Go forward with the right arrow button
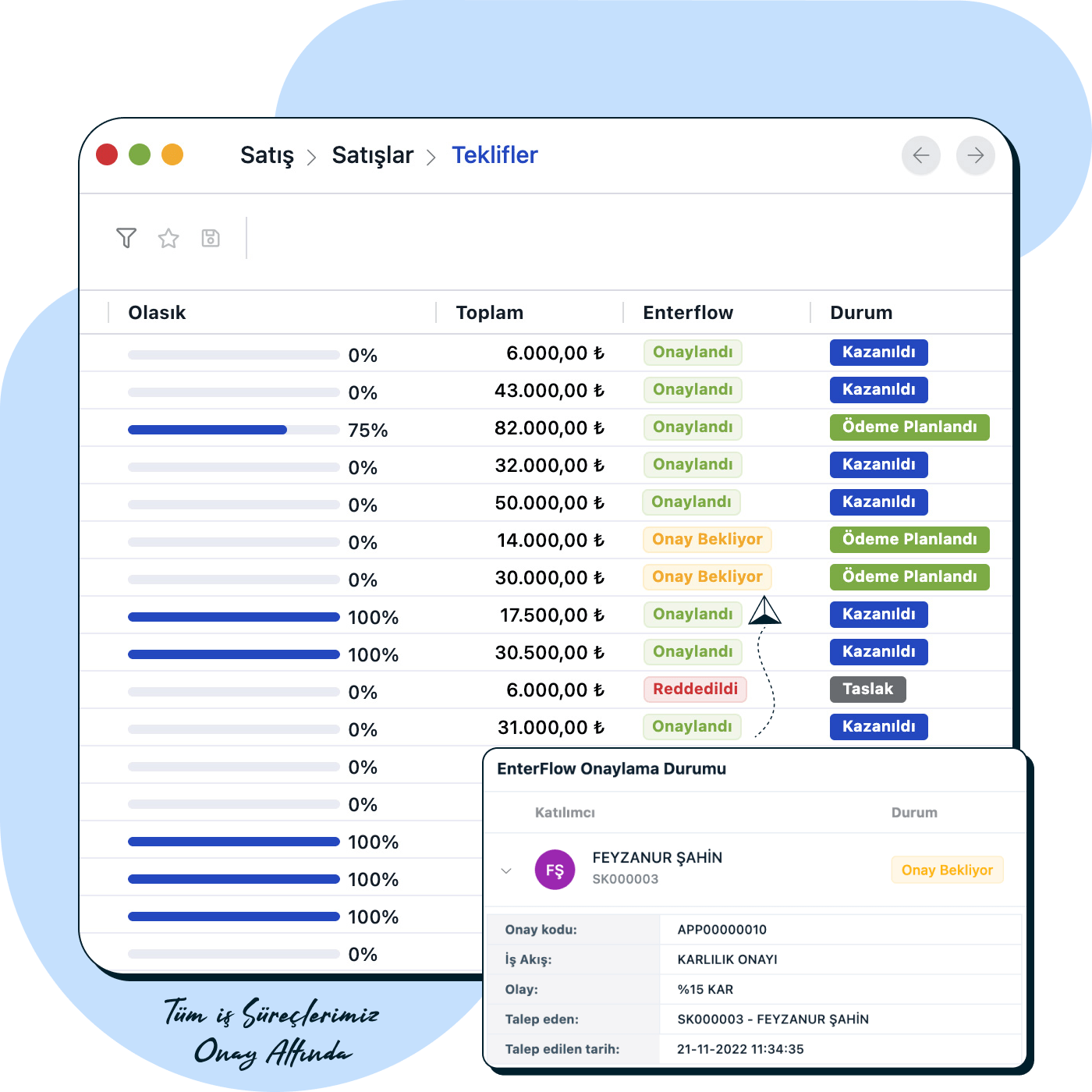Screen dimensions: 1092x1092 pos(976,155)
